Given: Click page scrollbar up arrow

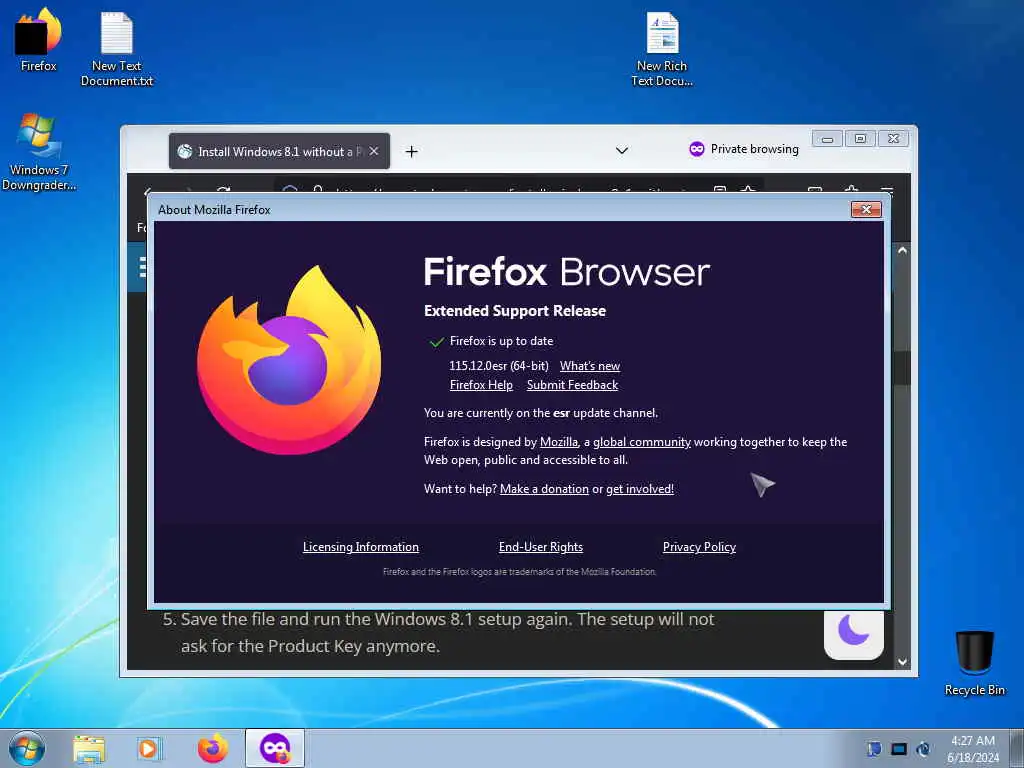Looking at the screenshot, I should pos(902,250).
